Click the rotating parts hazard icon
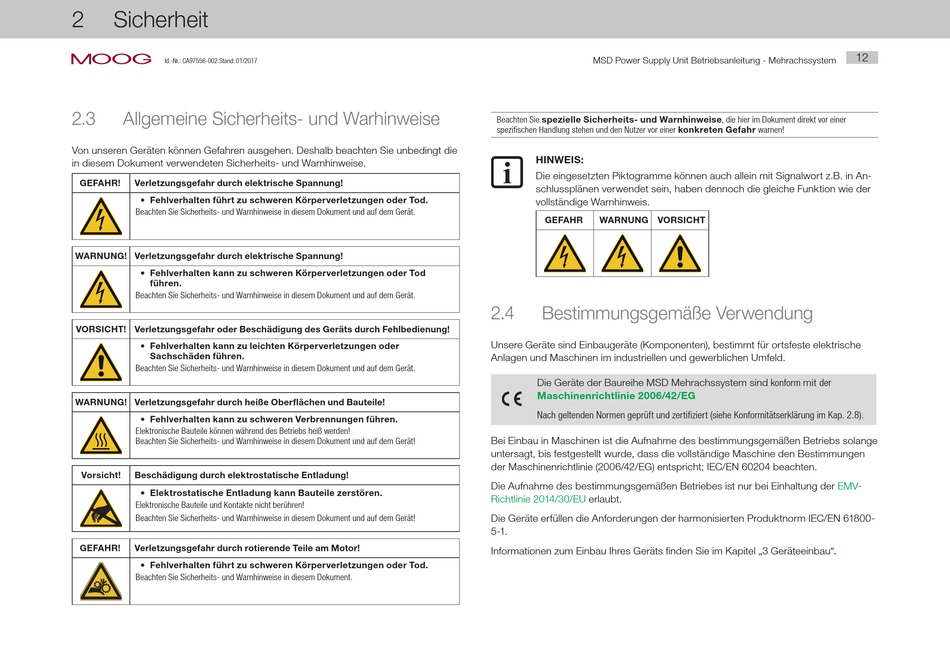The width and height of the screenshot is (950, 672). coord(101,581)
